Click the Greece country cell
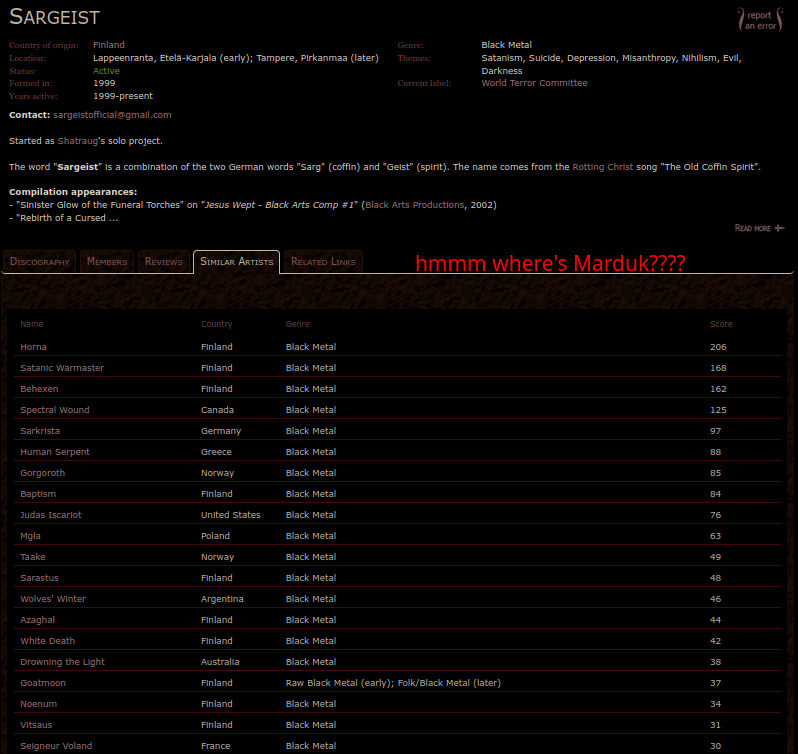Image resolution: width=798 pixels, height=754 pixels. [x=216, y=452]
